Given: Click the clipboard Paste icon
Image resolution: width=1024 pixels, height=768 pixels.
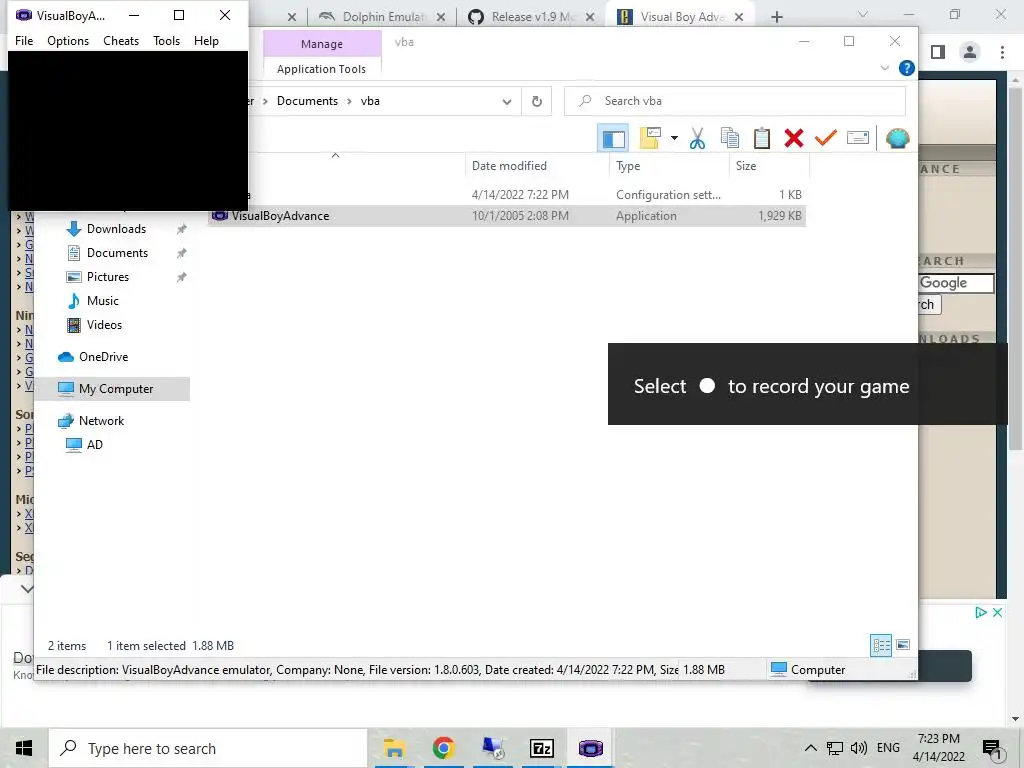Looking at the screenshot, I should coord(761,138).
